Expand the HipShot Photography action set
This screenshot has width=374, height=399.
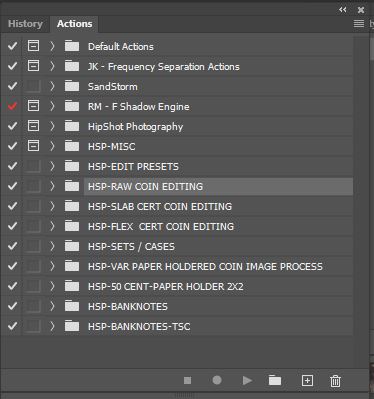(x=52, y=126)
